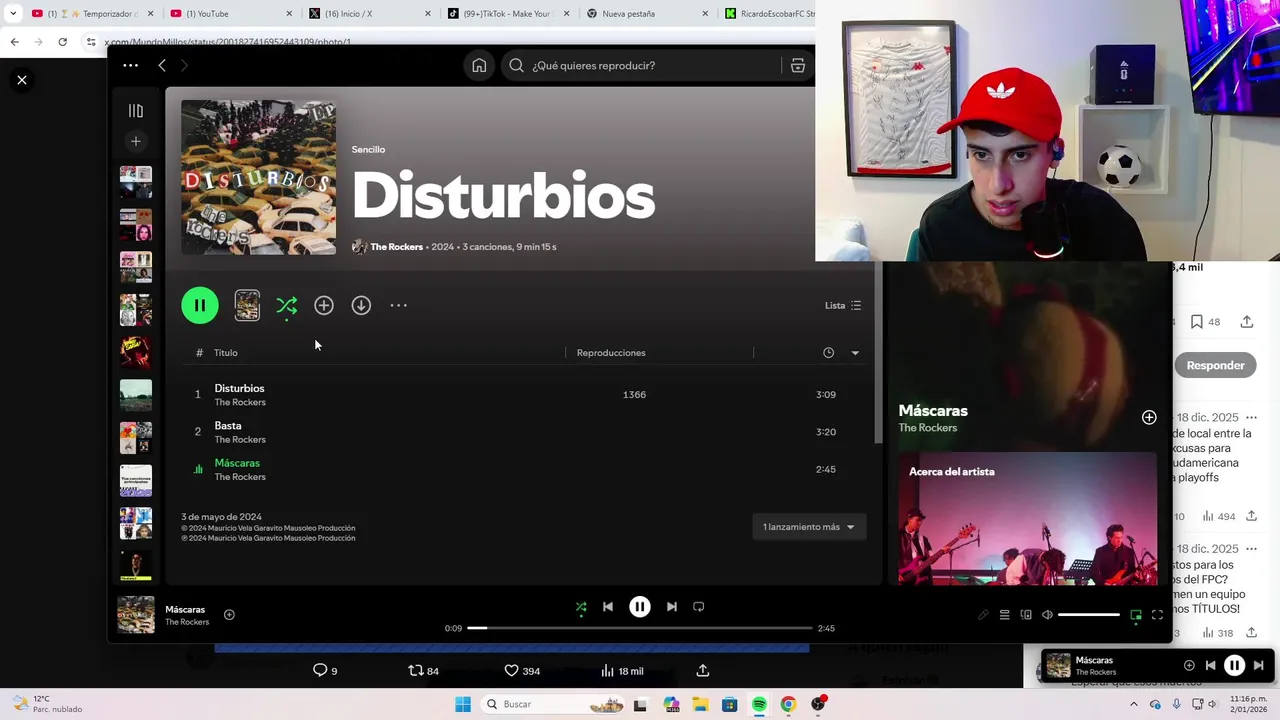1280x720 pixels.
Task: Like the X post showing 394 likes
Action: pos(522,671)
